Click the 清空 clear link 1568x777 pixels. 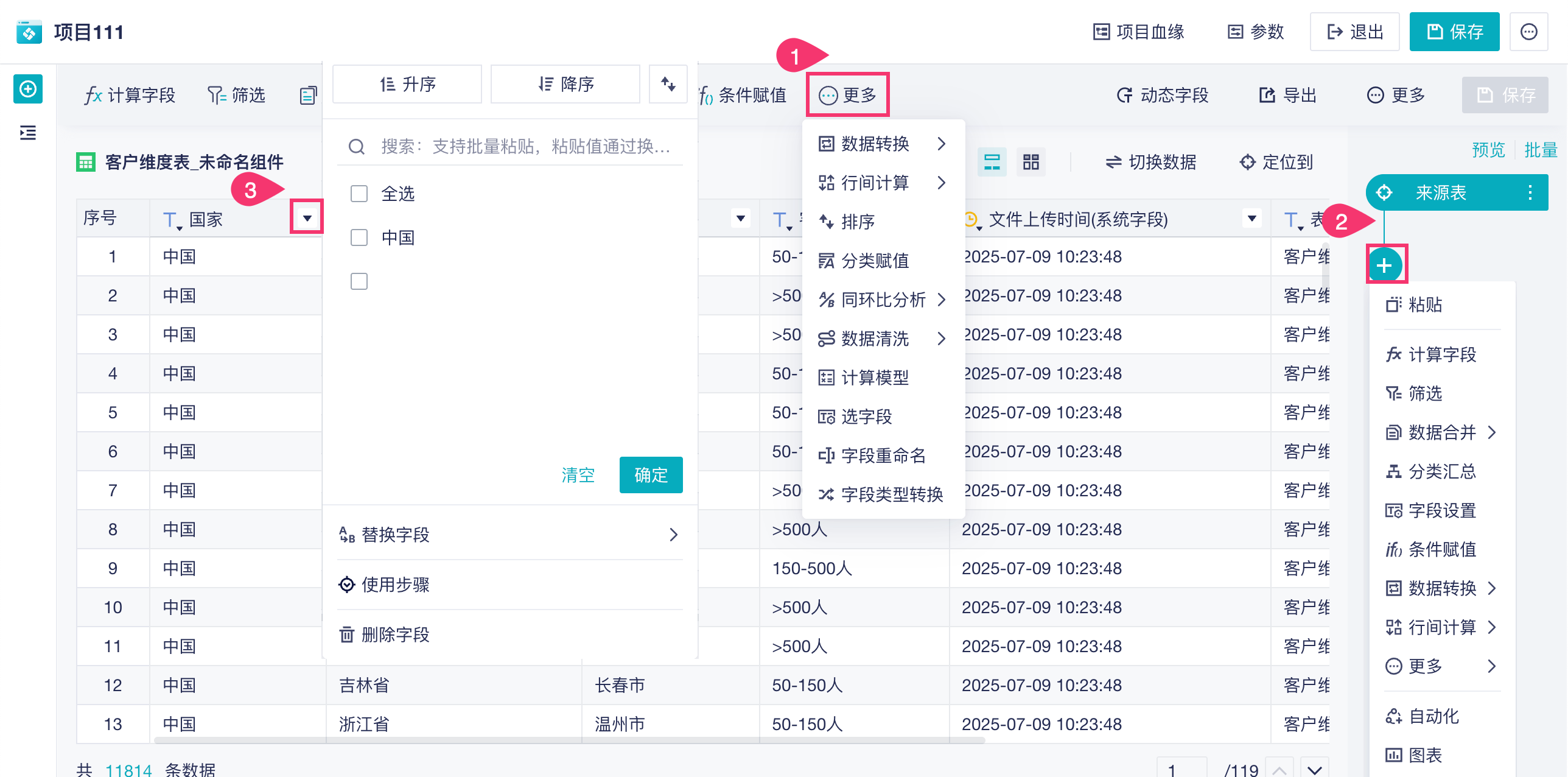pos(578,475)
